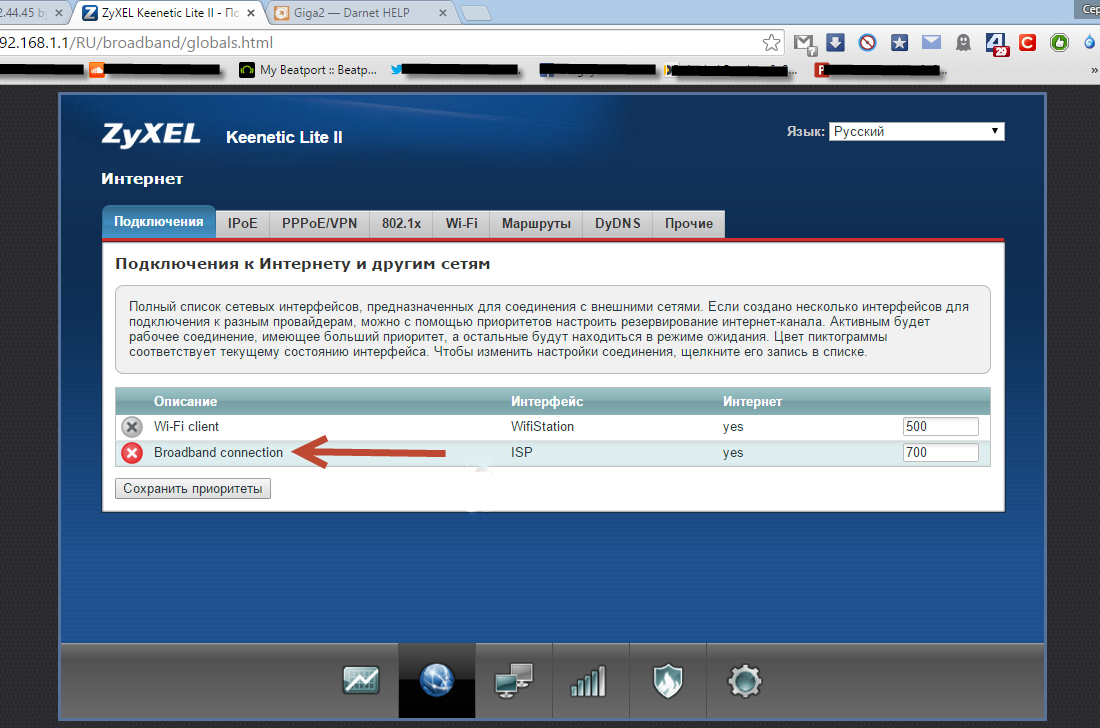
Task: Open the security shield icon
Action: 667,680
